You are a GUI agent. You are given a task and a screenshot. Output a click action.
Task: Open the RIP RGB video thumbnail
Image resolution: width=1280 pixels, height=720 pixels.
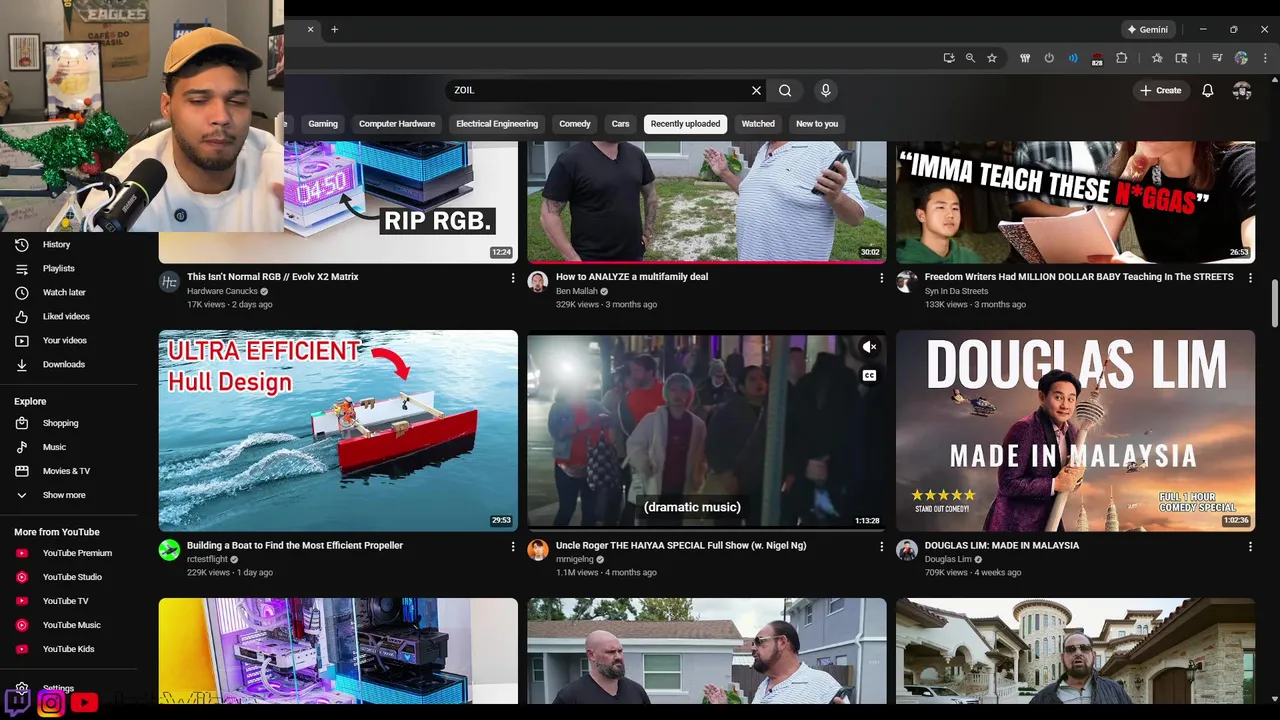pyautogui.click(x=338, y=202)
